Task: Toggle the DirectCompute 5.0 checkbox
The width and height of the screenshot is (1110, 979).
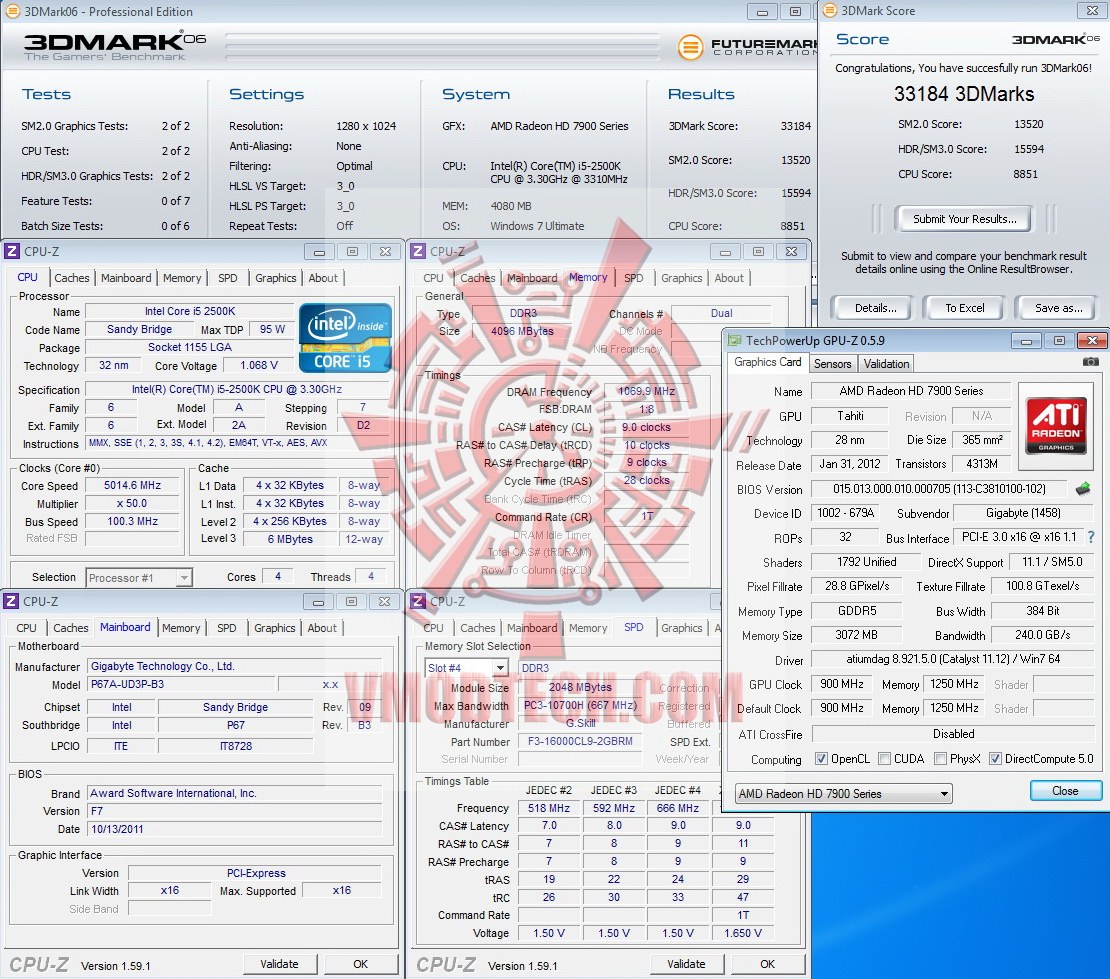Action: pos(995,759)
